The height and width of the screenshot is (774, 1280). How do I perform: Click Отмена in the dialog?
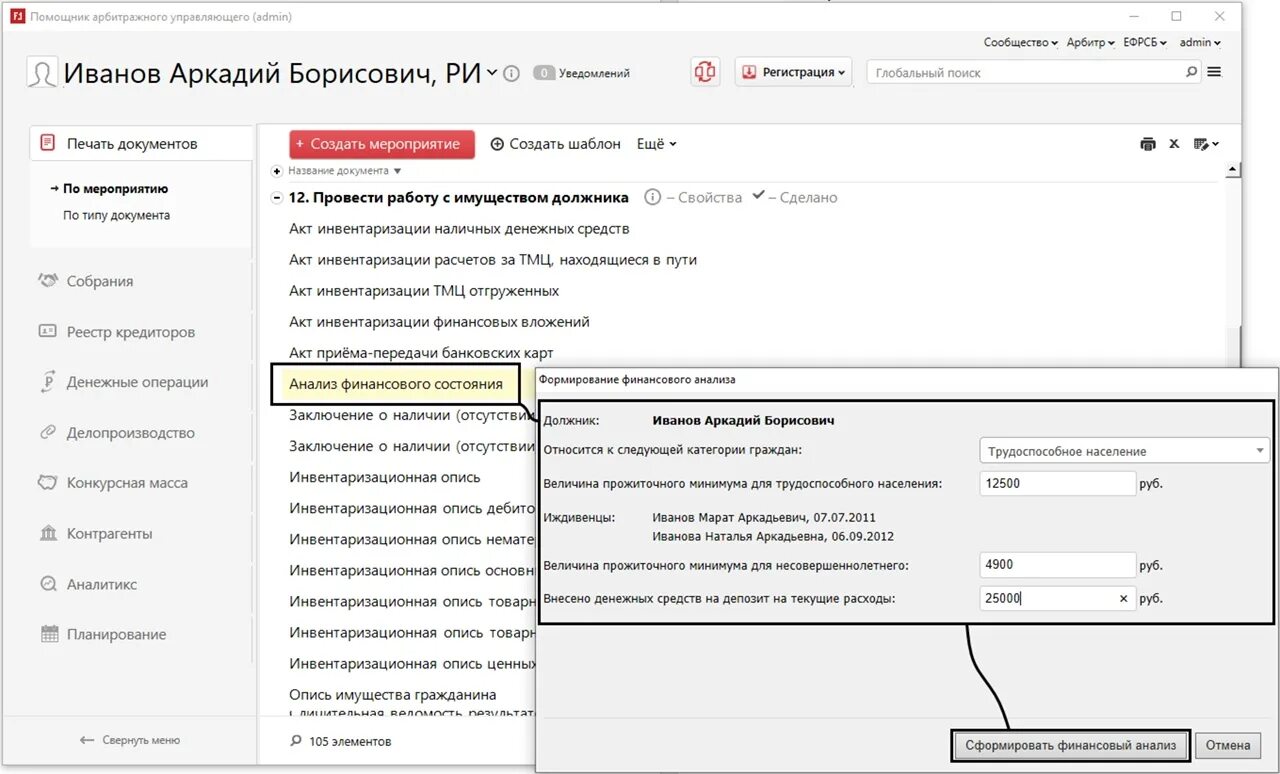coord(1227,745)
